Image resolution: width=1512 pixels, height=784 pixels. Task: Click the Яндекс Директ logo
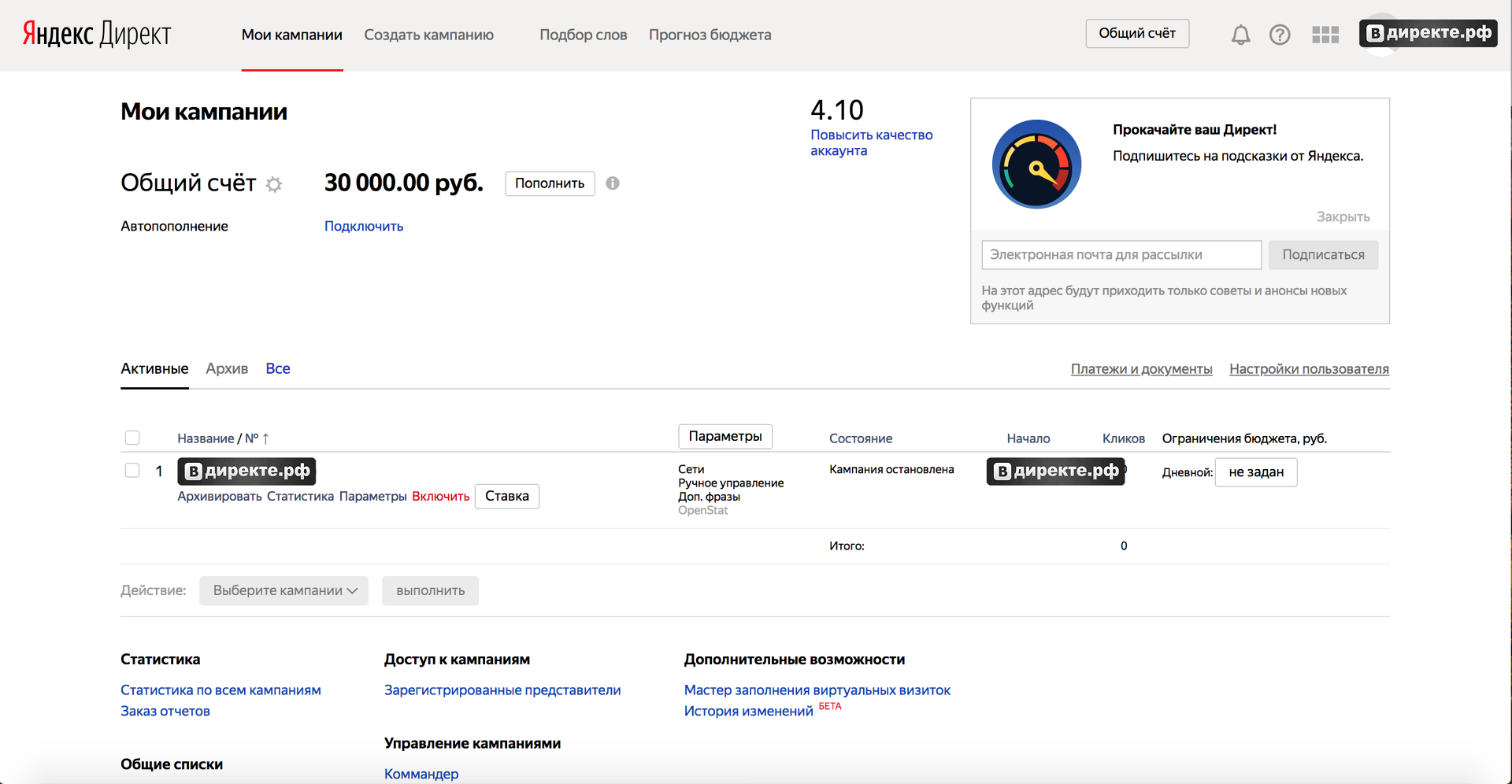(x=96, y=35)
